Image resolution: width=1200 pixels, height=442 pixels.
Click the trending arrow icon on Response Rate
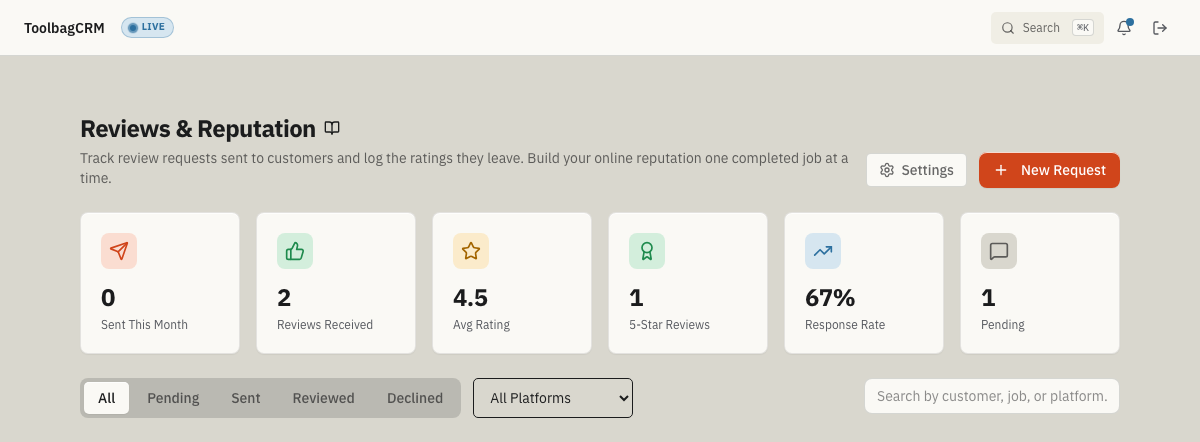pyautogui.click(x=823, y=251)
